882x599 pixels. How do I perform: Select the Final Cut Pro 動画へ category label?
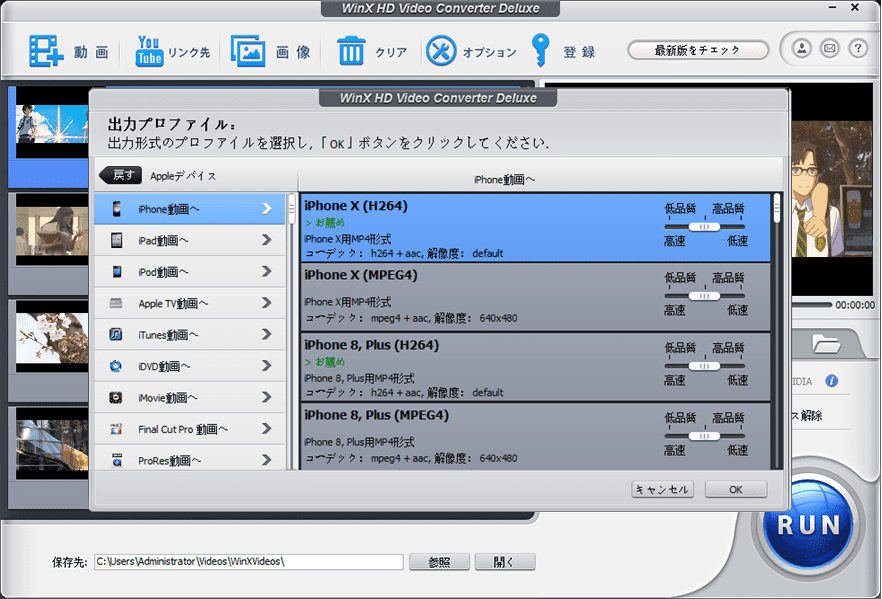click(x=183, y=430)
